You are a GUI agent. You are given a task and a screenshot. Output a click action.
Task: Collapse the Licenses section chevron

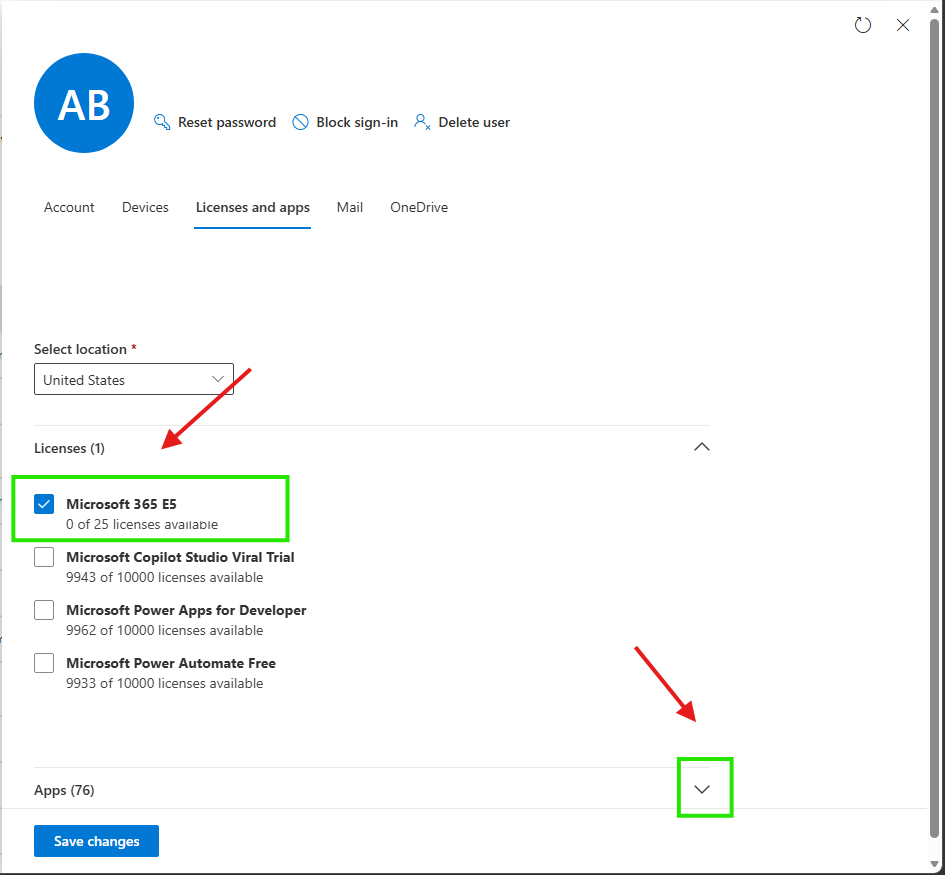tap(702, 447)
